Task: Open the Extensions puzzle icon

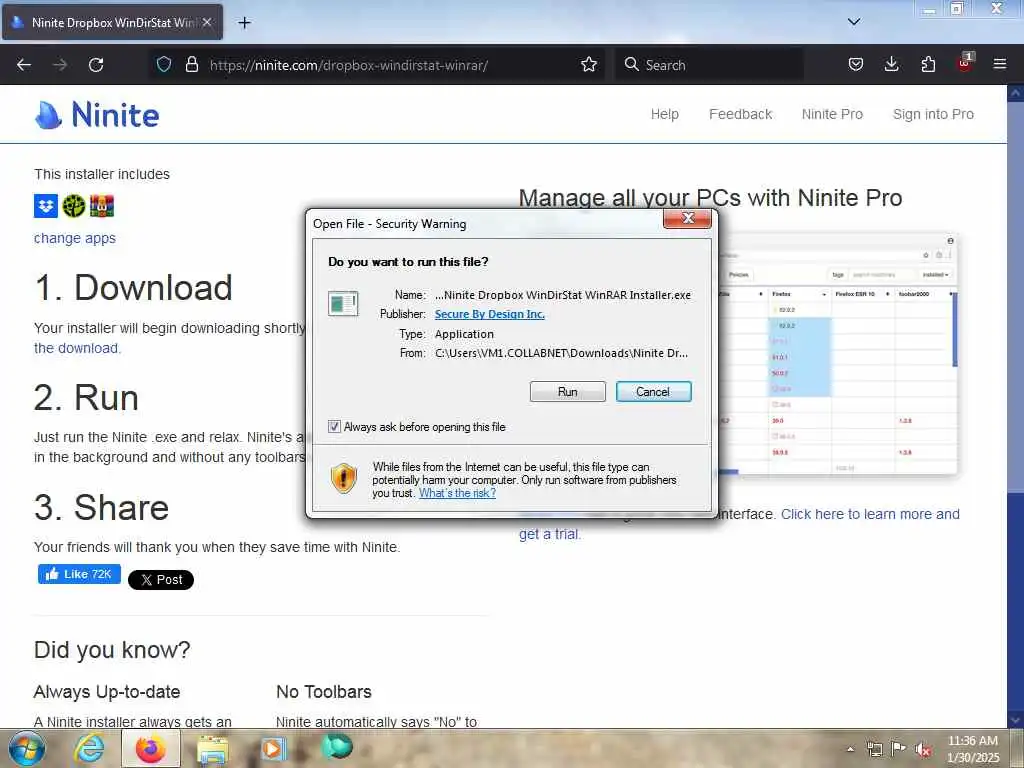Action: 928,64
